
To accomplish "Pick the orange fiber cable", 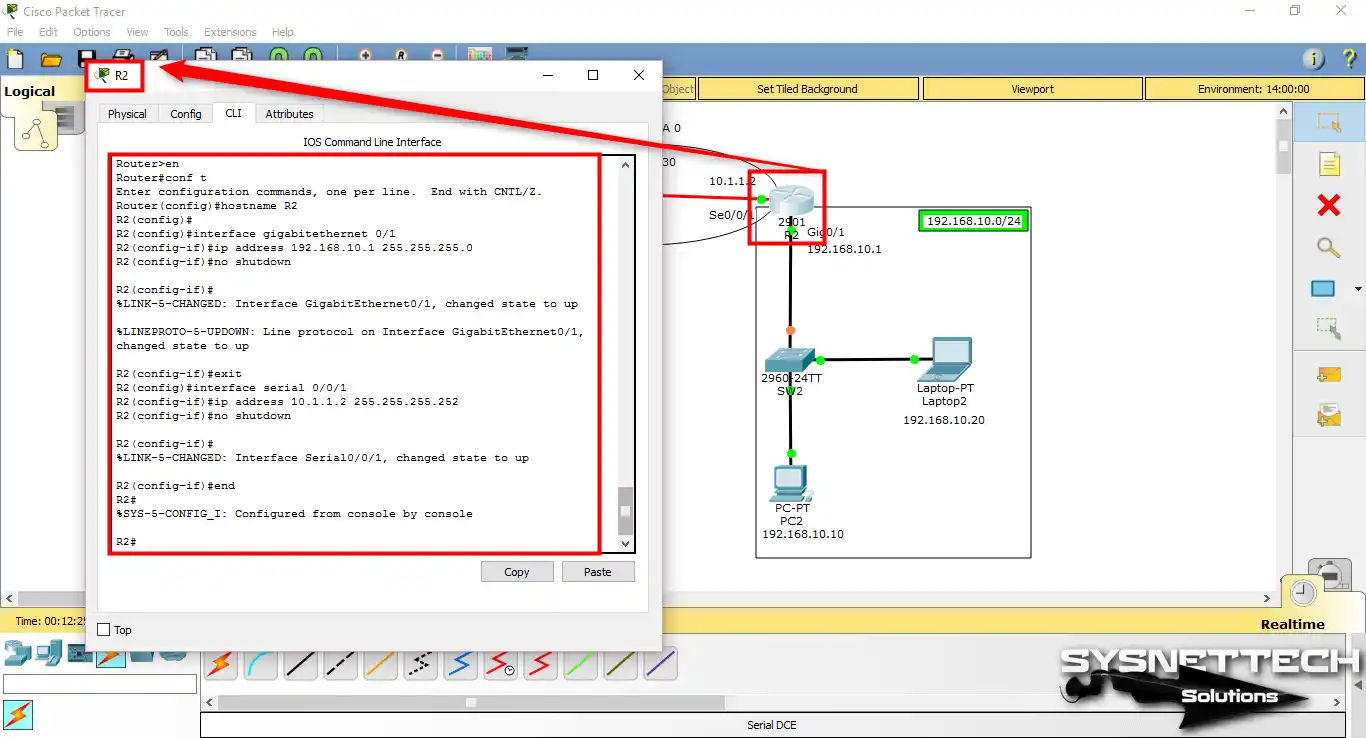I will click(380, 663).
